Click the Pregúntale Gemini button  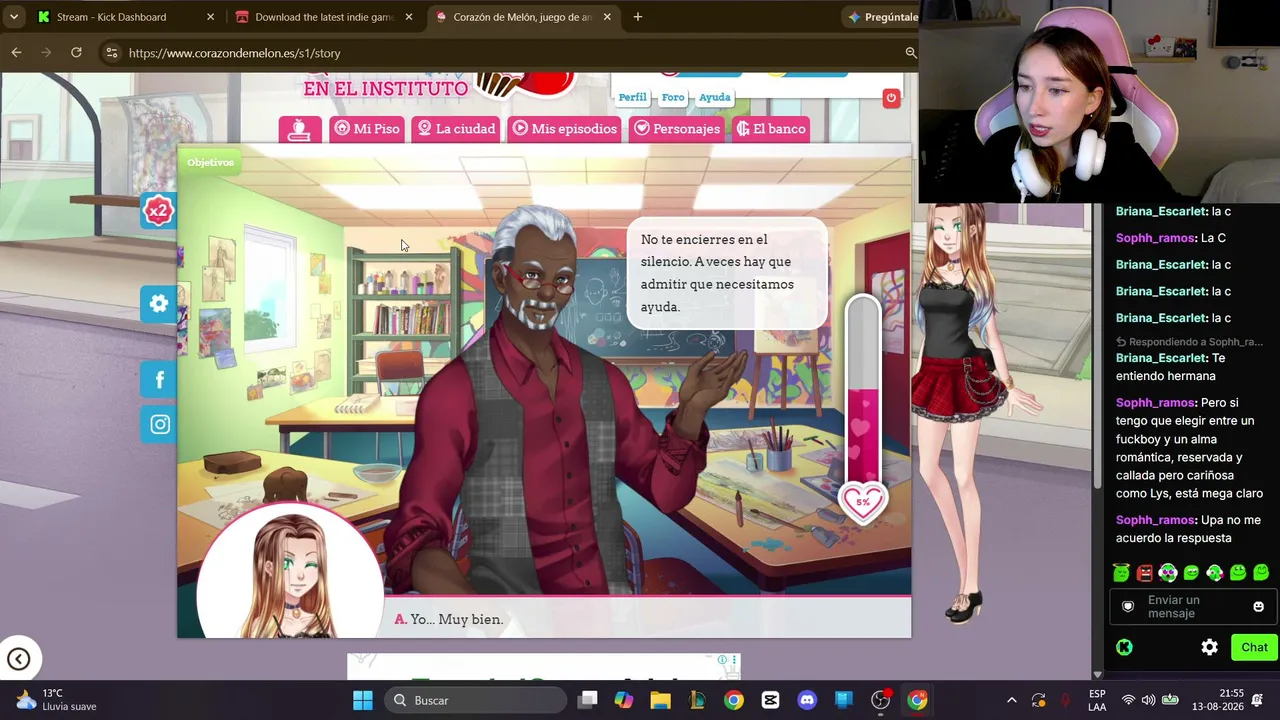(x=882, y=17)
